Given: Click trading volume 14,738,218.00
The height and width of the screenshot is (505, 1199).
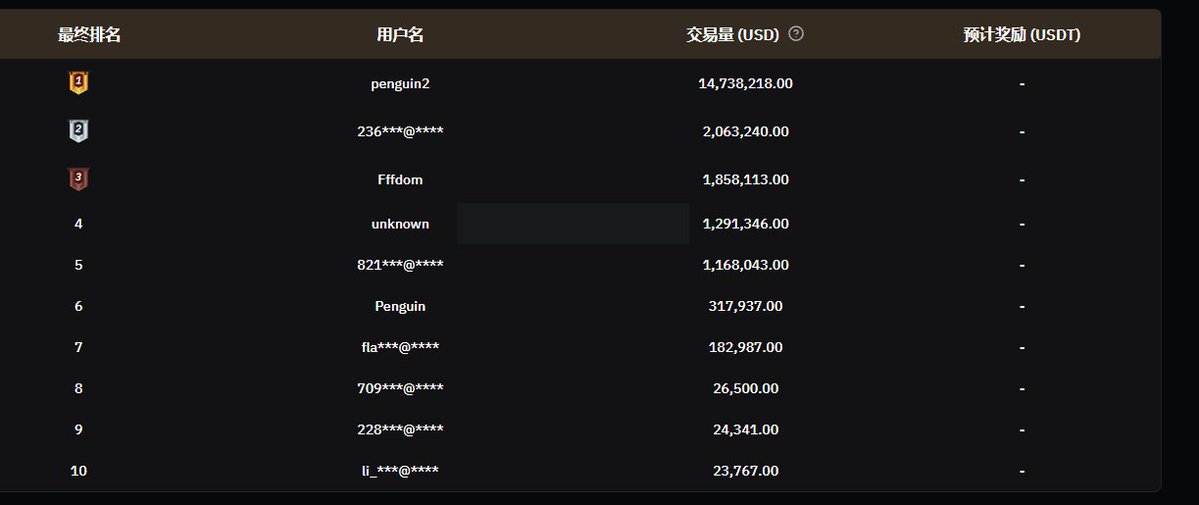Looking at the screenshot, I should 746,83.
